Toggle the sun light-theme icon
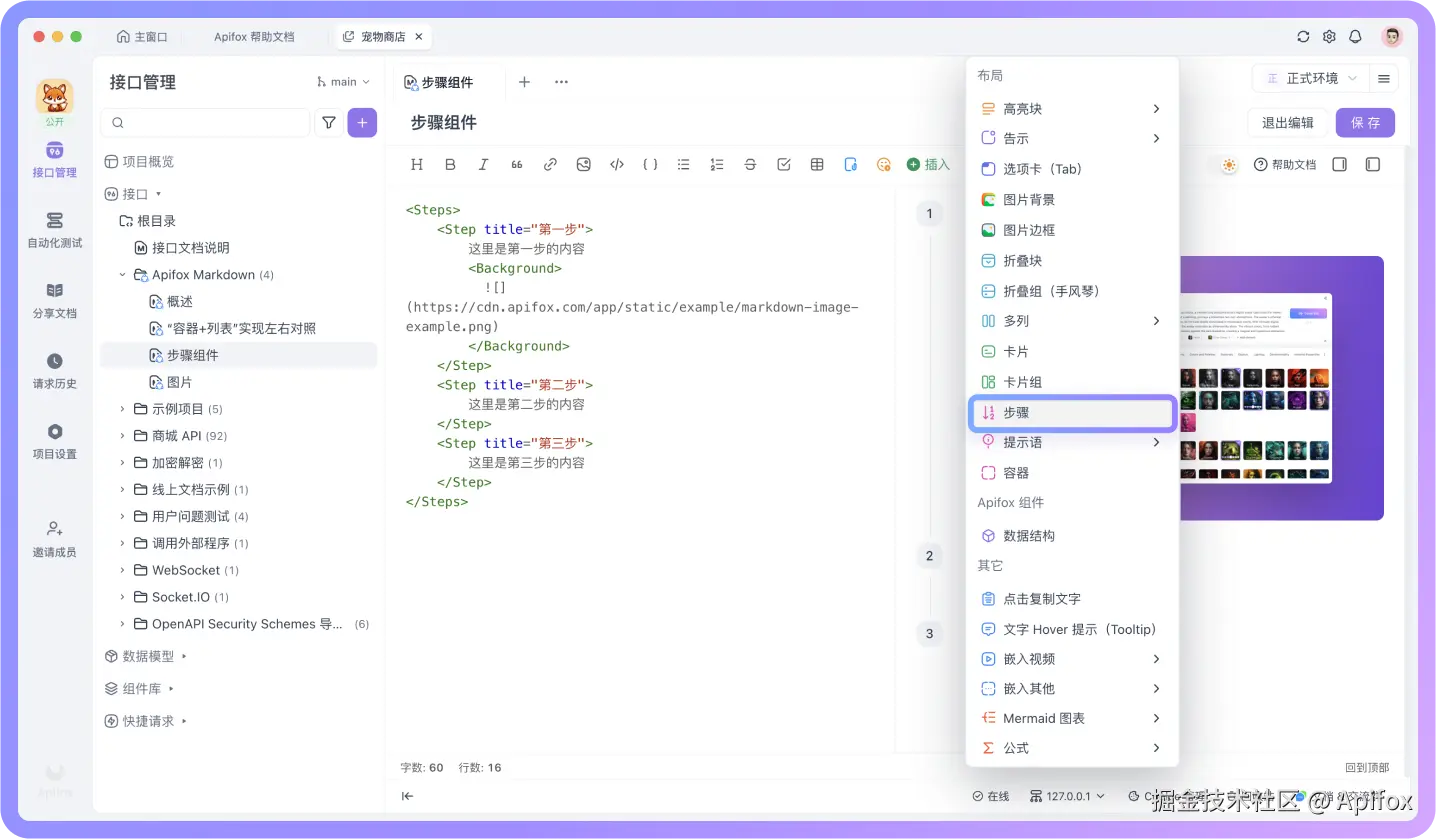1436x839 pixels. pos(1229,165)
